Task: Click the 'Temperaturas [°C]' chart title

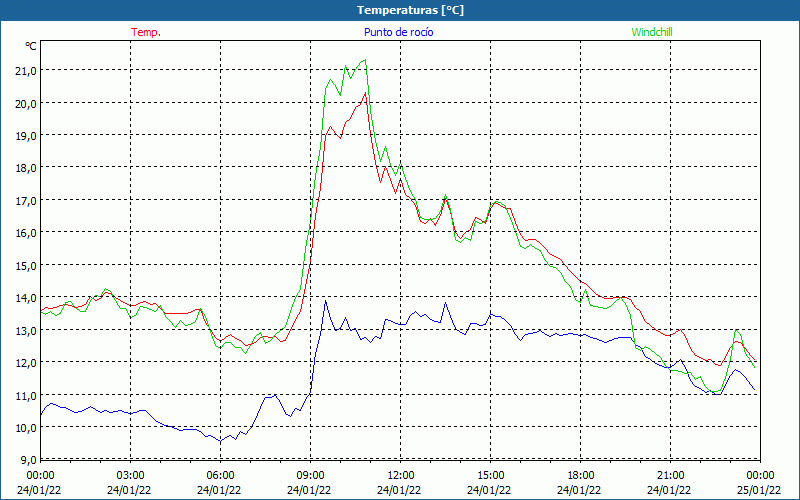Action: (410, 10)
